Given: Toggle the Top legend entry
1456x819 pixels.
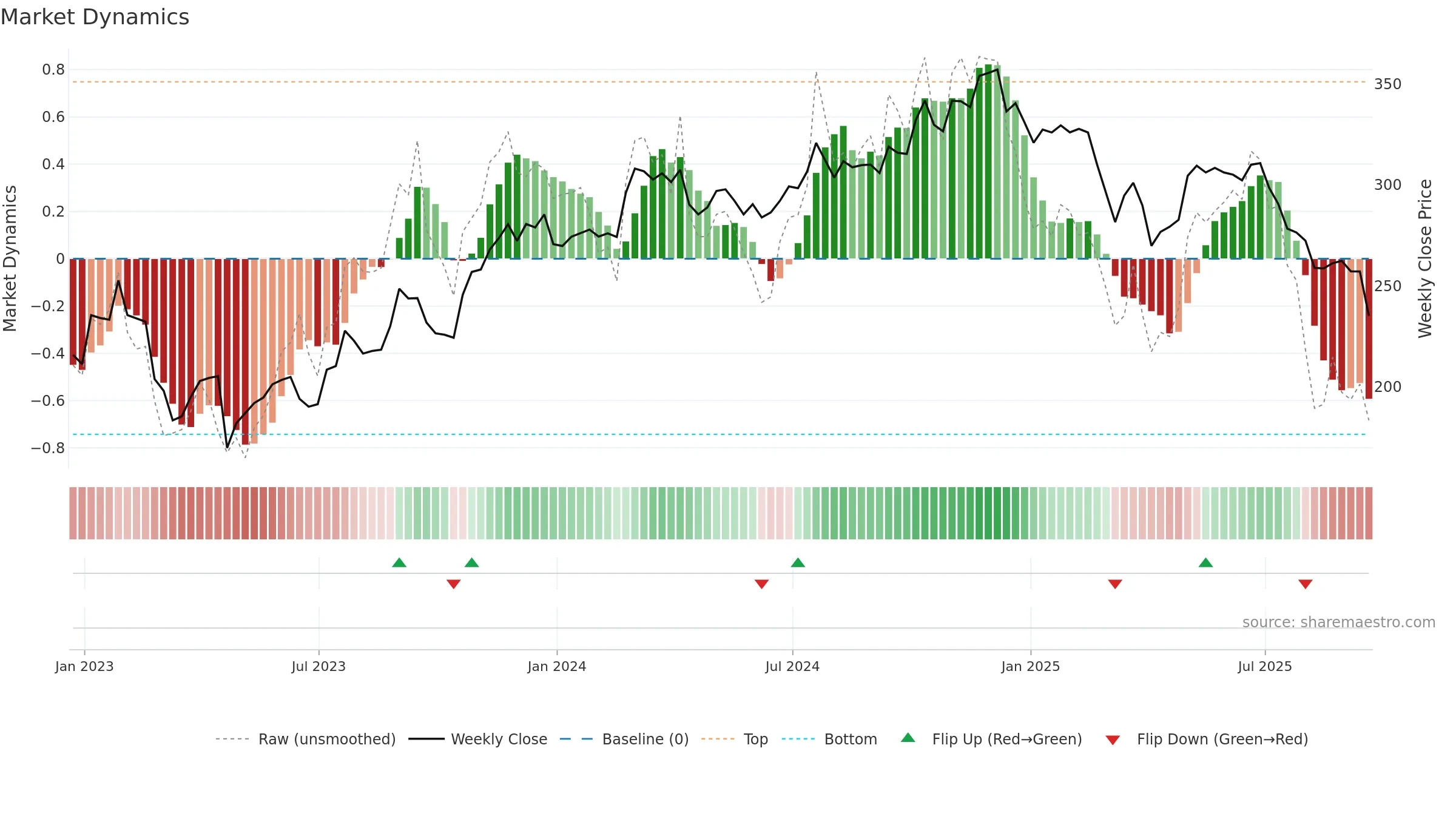Looking at the screenshot, I should (x=735, y=739).
